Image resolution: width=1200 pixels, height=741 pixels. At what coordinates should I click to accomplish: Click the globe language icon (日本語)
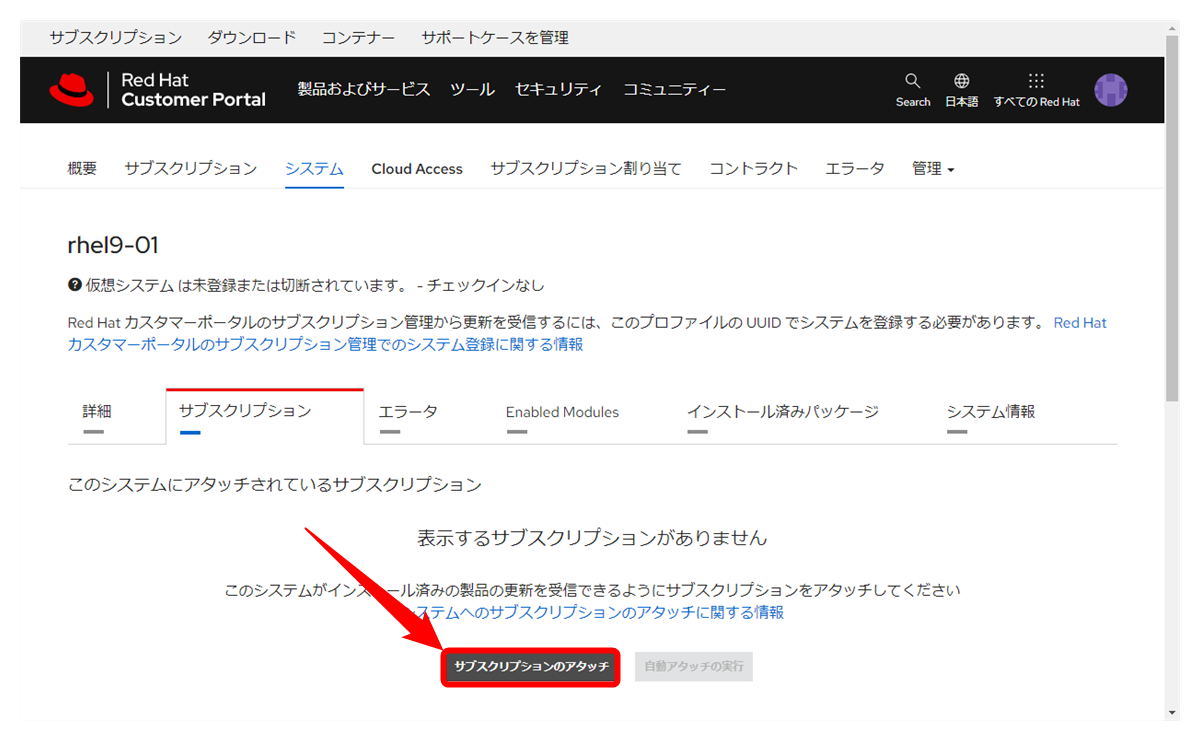pyautogui.click(x=961, y=82)
